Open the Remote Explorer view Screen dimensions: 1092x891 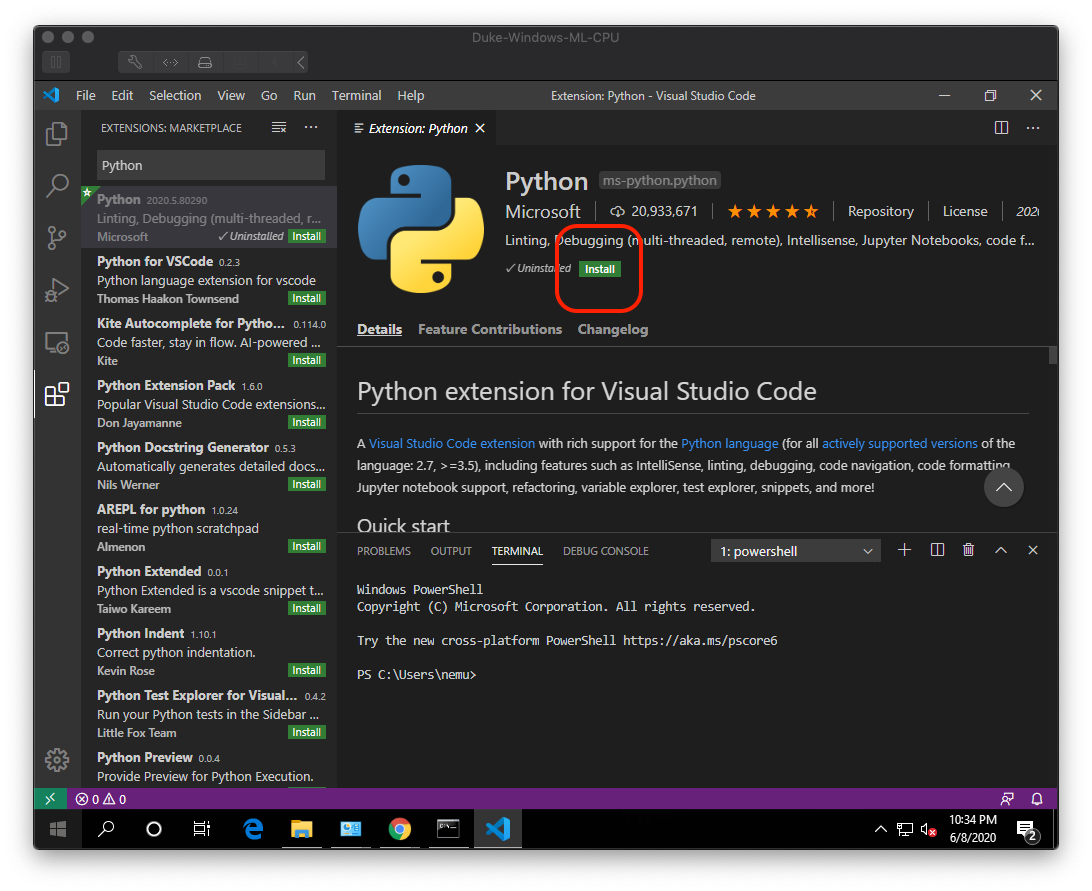[56, 342]
